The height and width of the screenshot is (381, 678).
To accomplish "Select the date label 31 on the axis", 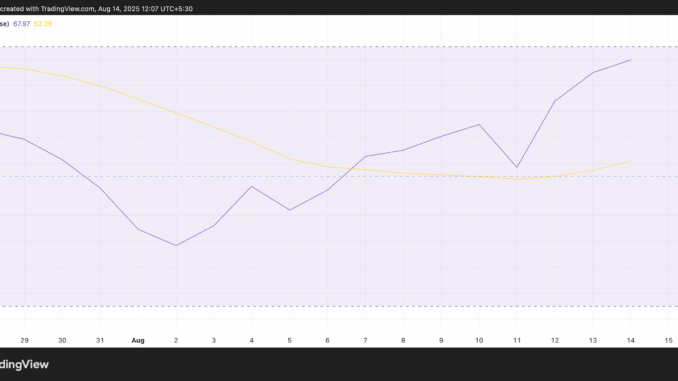I will (100, 340).
